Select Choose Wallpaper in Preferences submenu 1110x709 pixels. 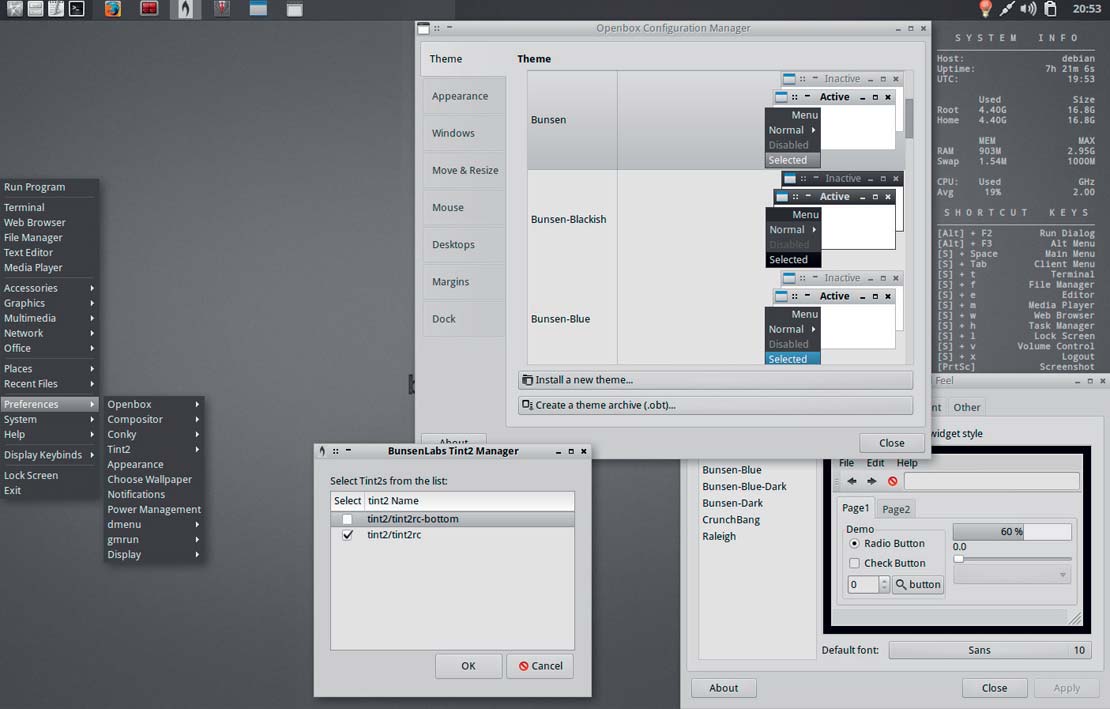pos(154,479)
